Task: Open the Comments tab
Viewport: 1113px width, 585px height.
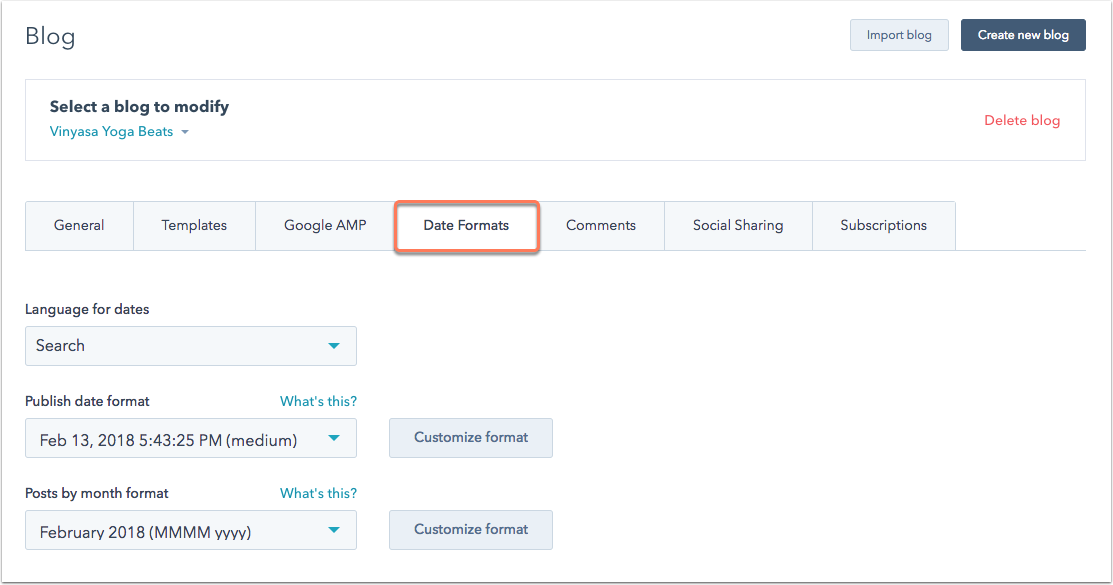Action: pos(601,226)
